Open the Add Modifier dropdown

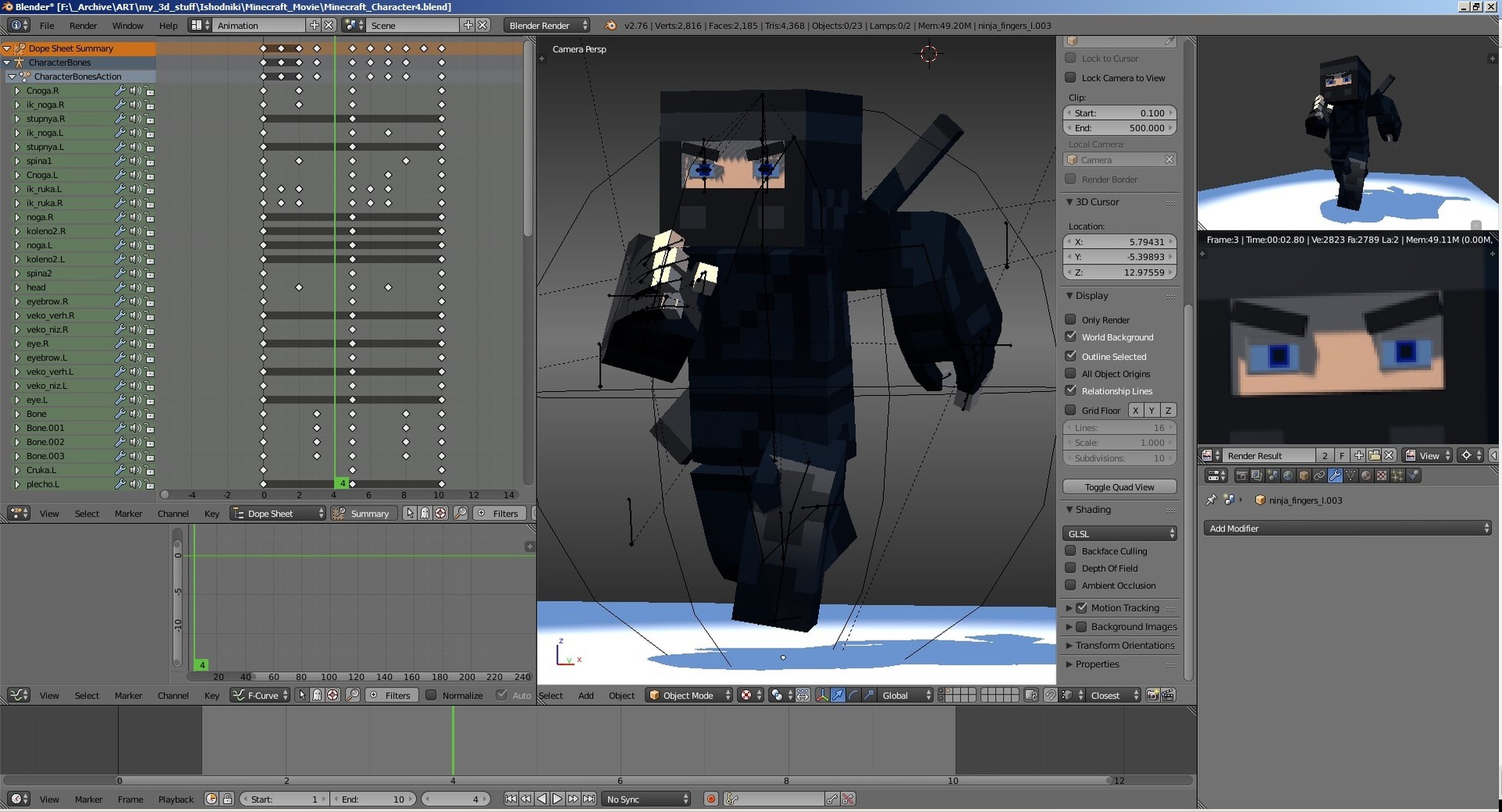click(1347, 528)
